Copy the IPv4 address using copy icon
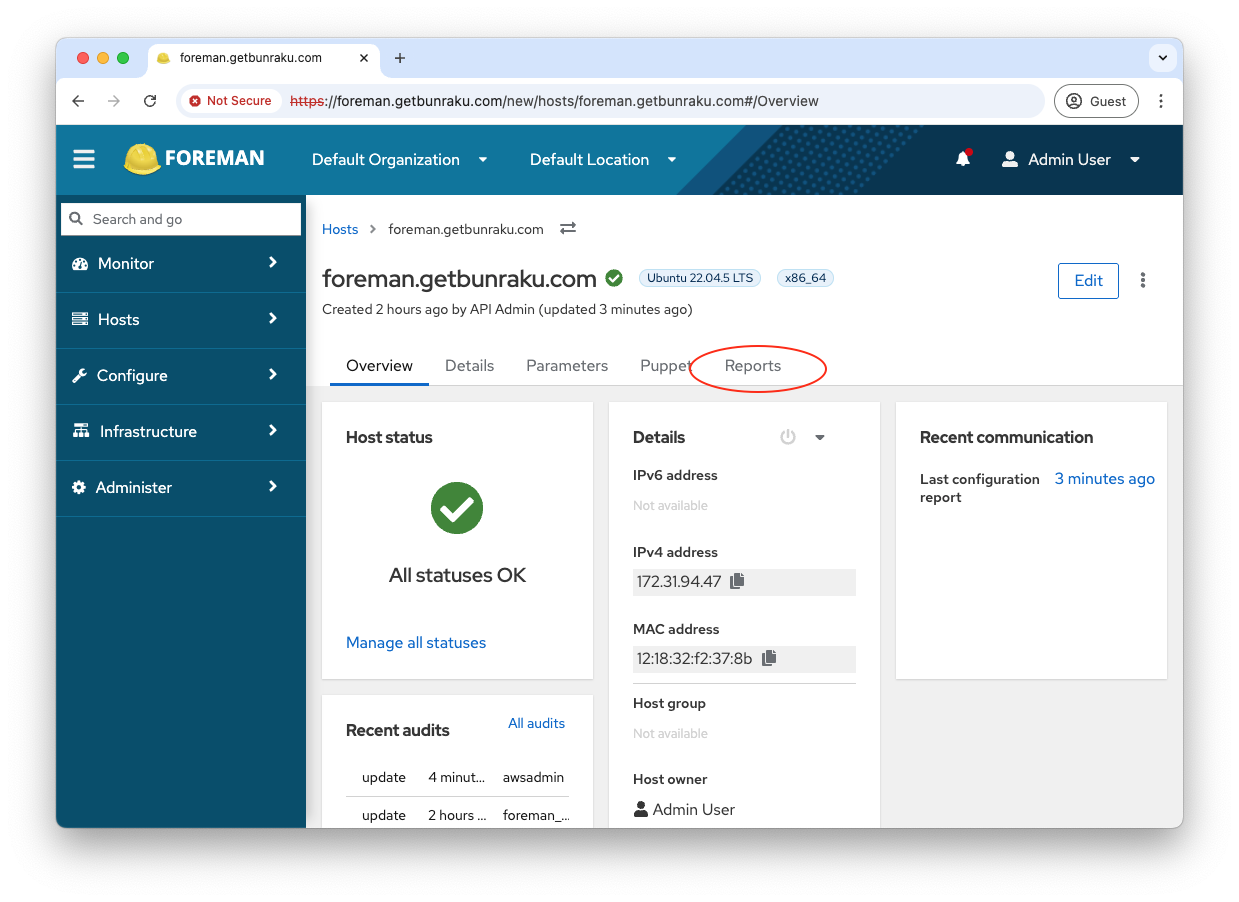Screen dimensions: 1239x902 pyautogui.click(x=737, y=581)
